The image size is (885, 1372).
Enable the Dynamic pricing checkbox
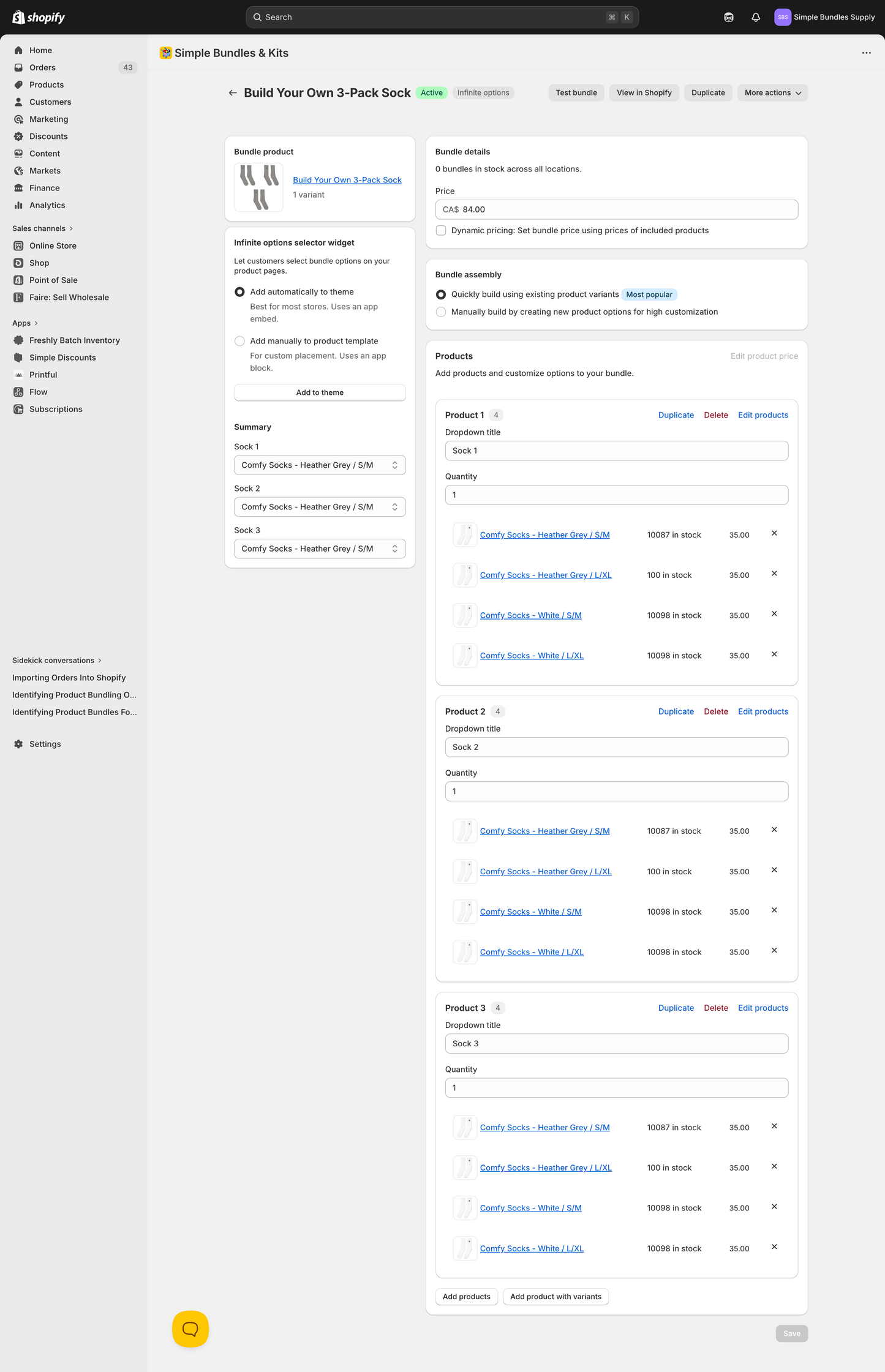[x=441, y=230]
